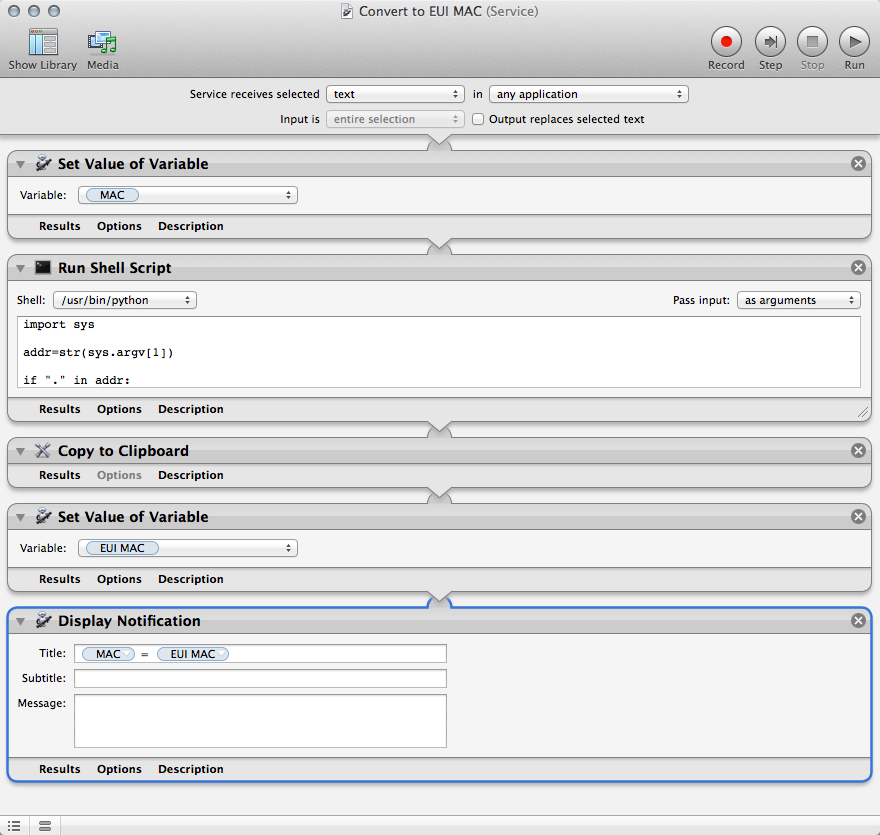The width and height of the screenshot is (880, 835).
Task: Open the 'as arguments' Pass input dropdown
Action: click(x=799, y=300)
